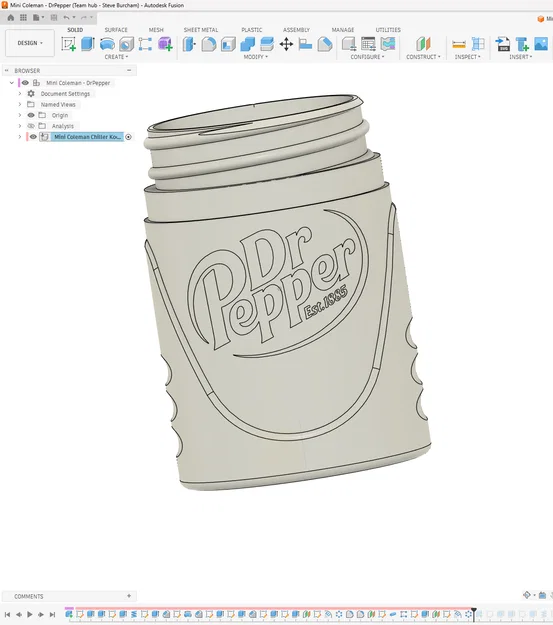Switch to the SHEET METAL tab
553x625 pixels.
pos(201,30)
